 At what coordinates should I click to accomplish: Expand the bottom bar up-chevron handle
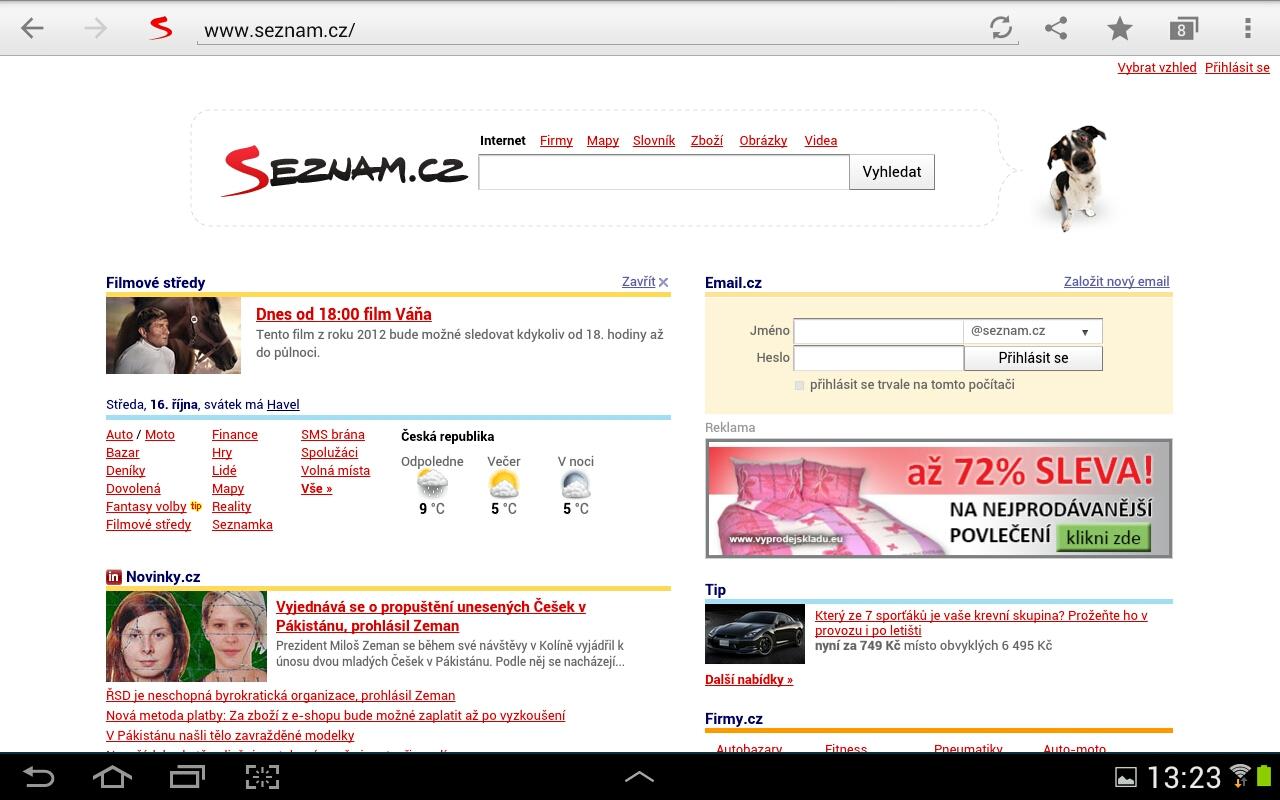(x=639, y=777)
